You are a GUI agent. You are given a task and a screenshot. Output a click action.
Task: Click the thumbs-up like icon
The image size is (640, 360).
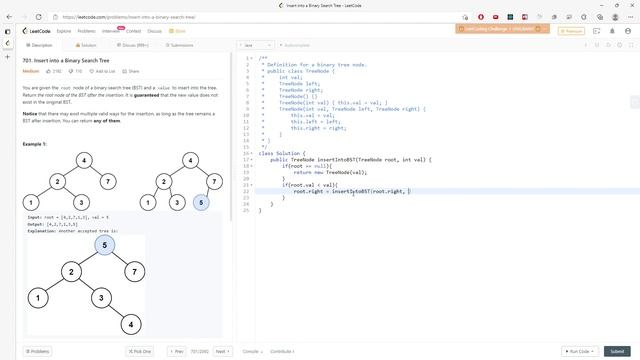tap(48, 71)
